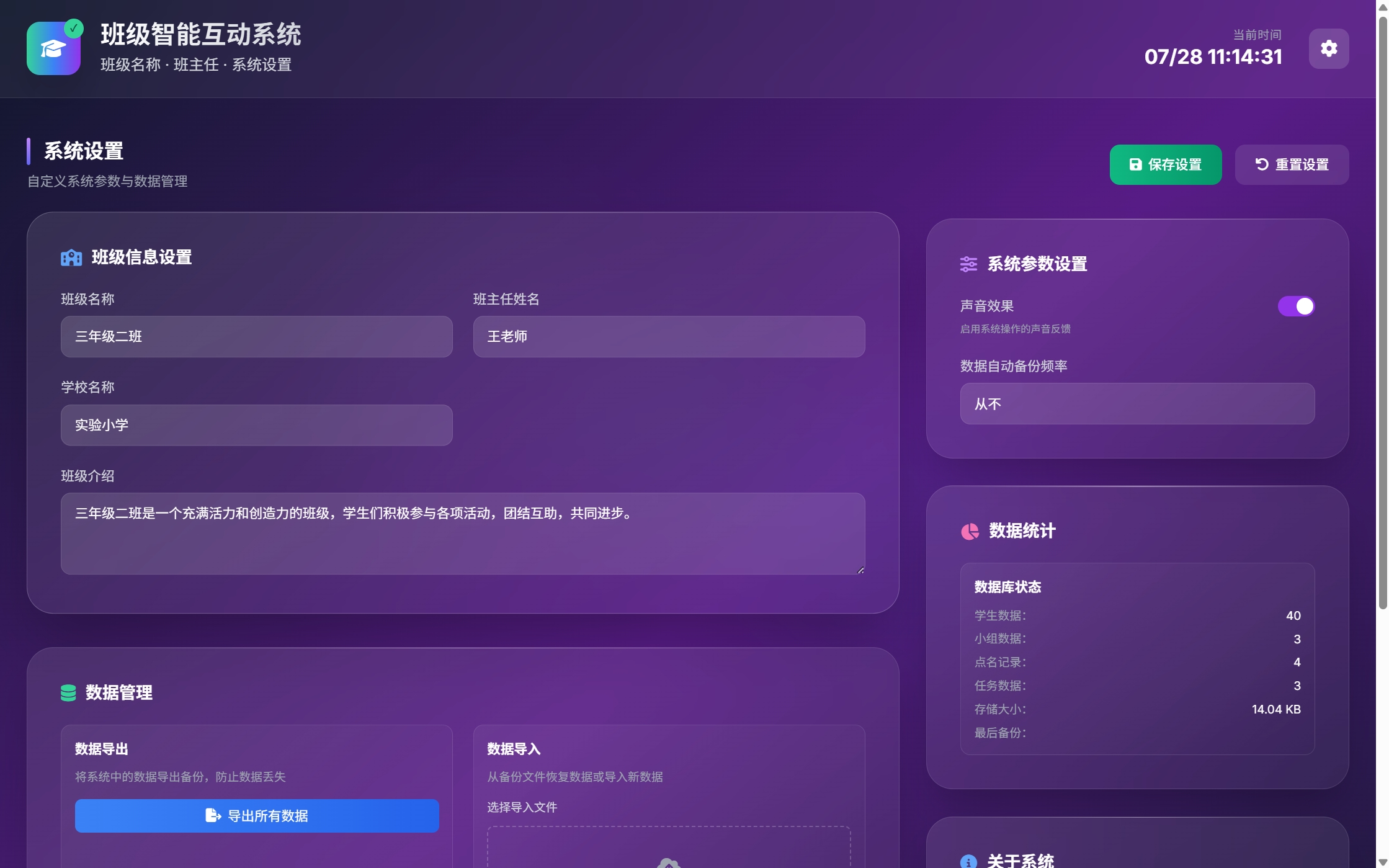Click the 保存设置 button
Viewport: 1389px width, 868px height.
[x=1166, y=164]
